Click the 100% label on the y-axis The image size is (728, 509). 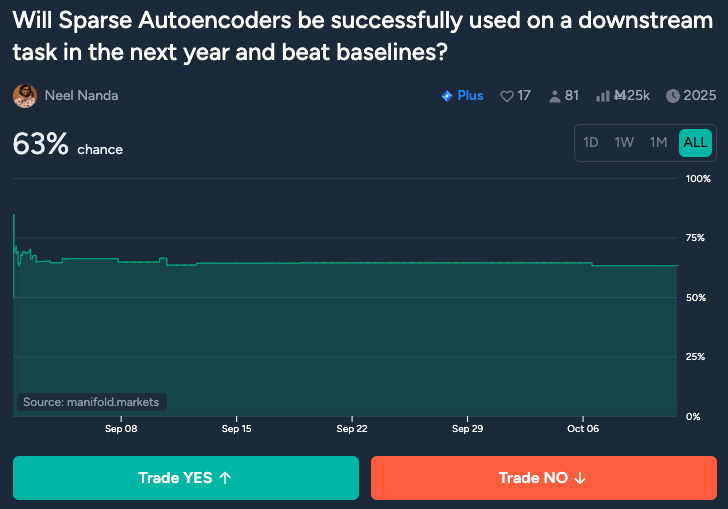pyautogui.click(x=697, y=179)
